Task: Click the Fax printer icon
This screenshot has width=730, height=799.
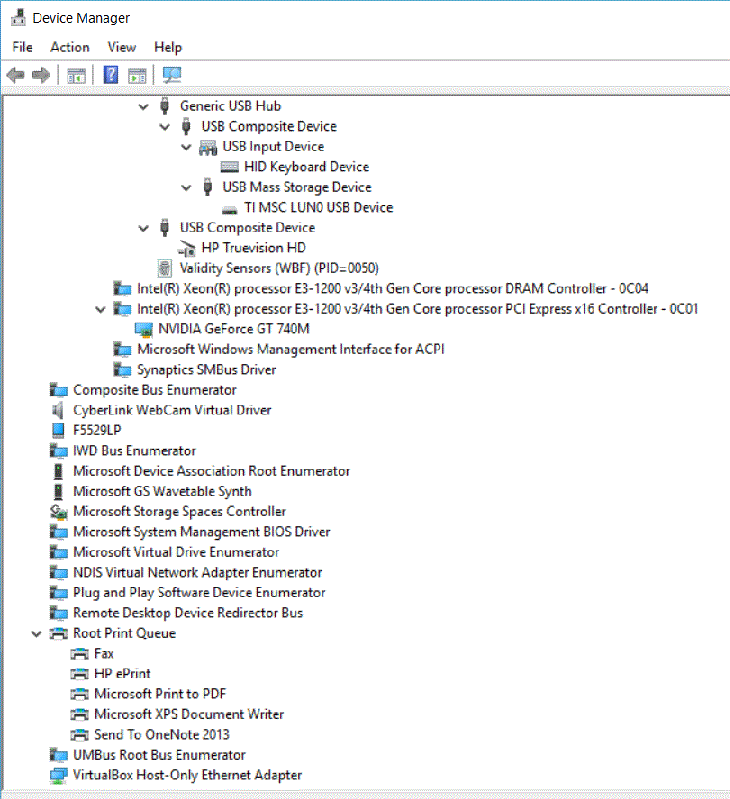Action: [79, 654]
